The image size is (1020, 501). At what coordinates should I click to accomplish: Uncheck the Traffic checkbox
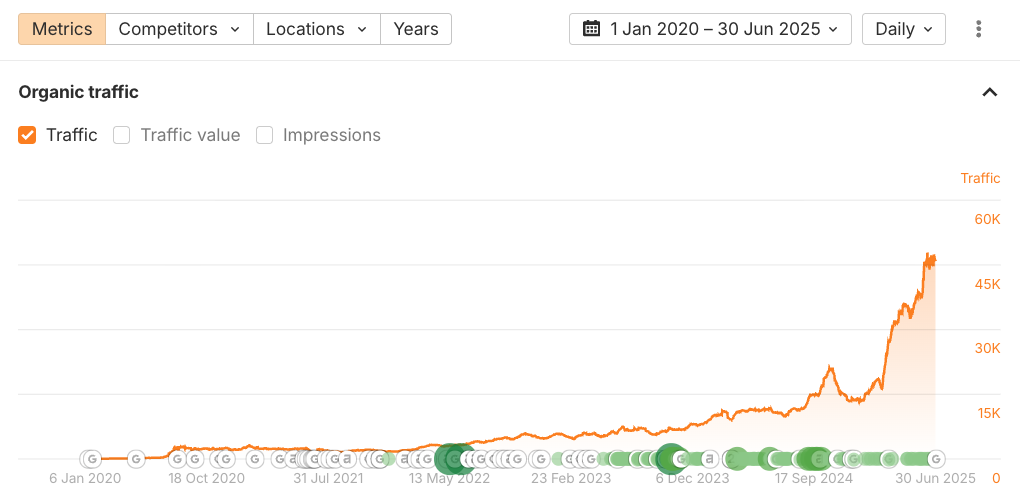[27, 135]
